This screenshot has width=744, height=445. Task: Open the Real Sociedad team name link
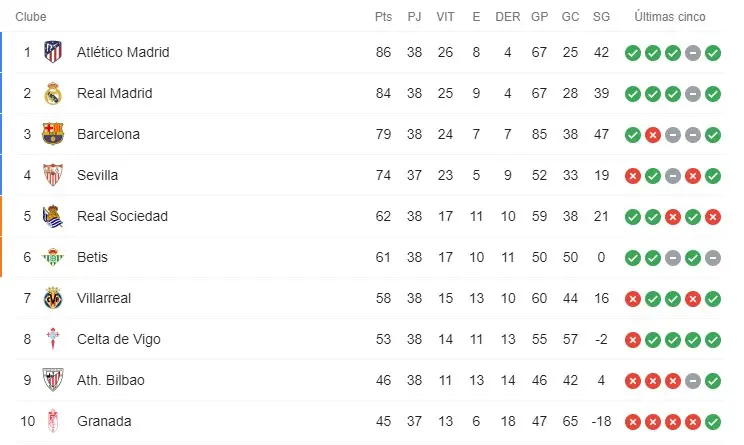[122, 216]
